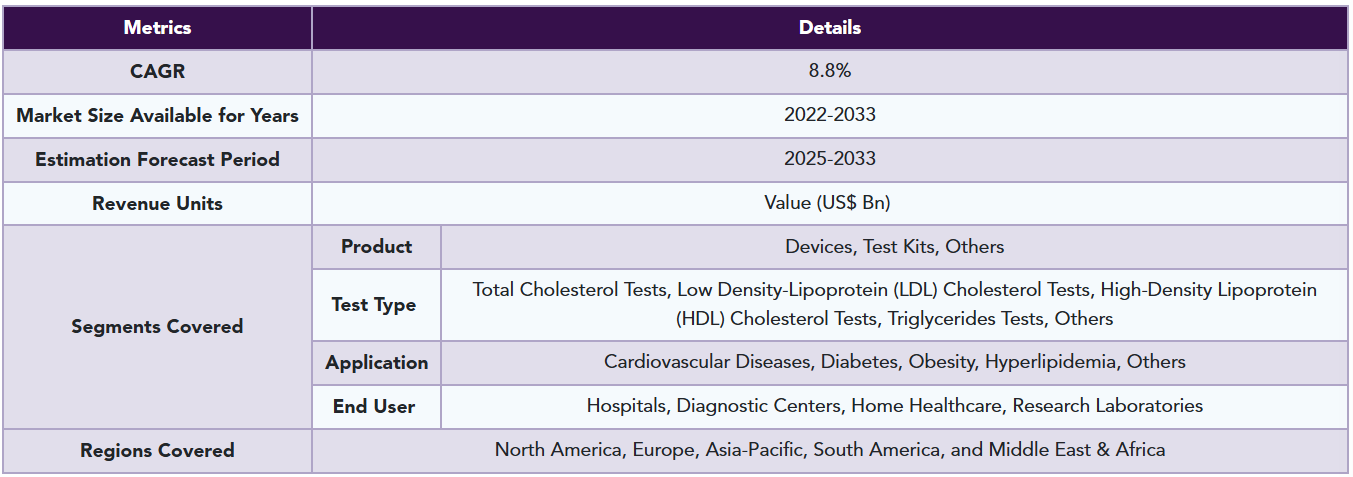Click Devices, Test Kits, Others cell
The width and height of the screenshot is (1353, 477).
[895, 247]
